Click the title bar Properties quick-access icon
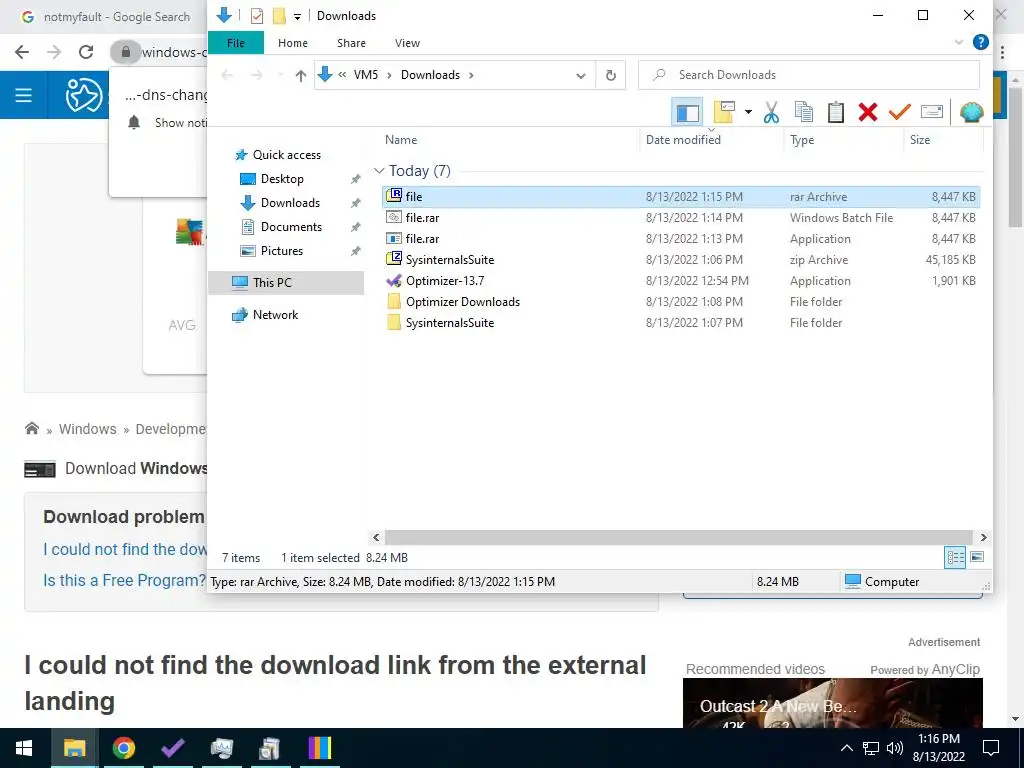The image size is (1024, 768). point(257,16)
